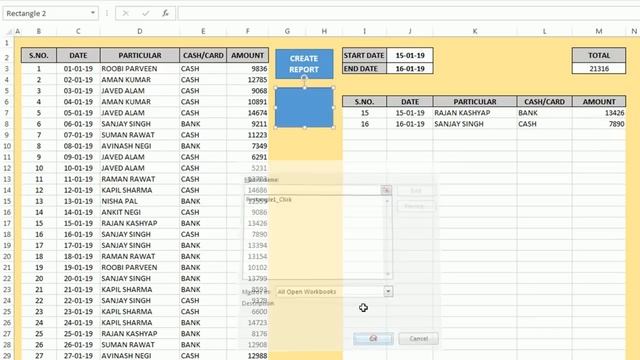The height and width of the screenshot is (360, 640).
Task: Select column D header
Action: click(x=140, y=31)
